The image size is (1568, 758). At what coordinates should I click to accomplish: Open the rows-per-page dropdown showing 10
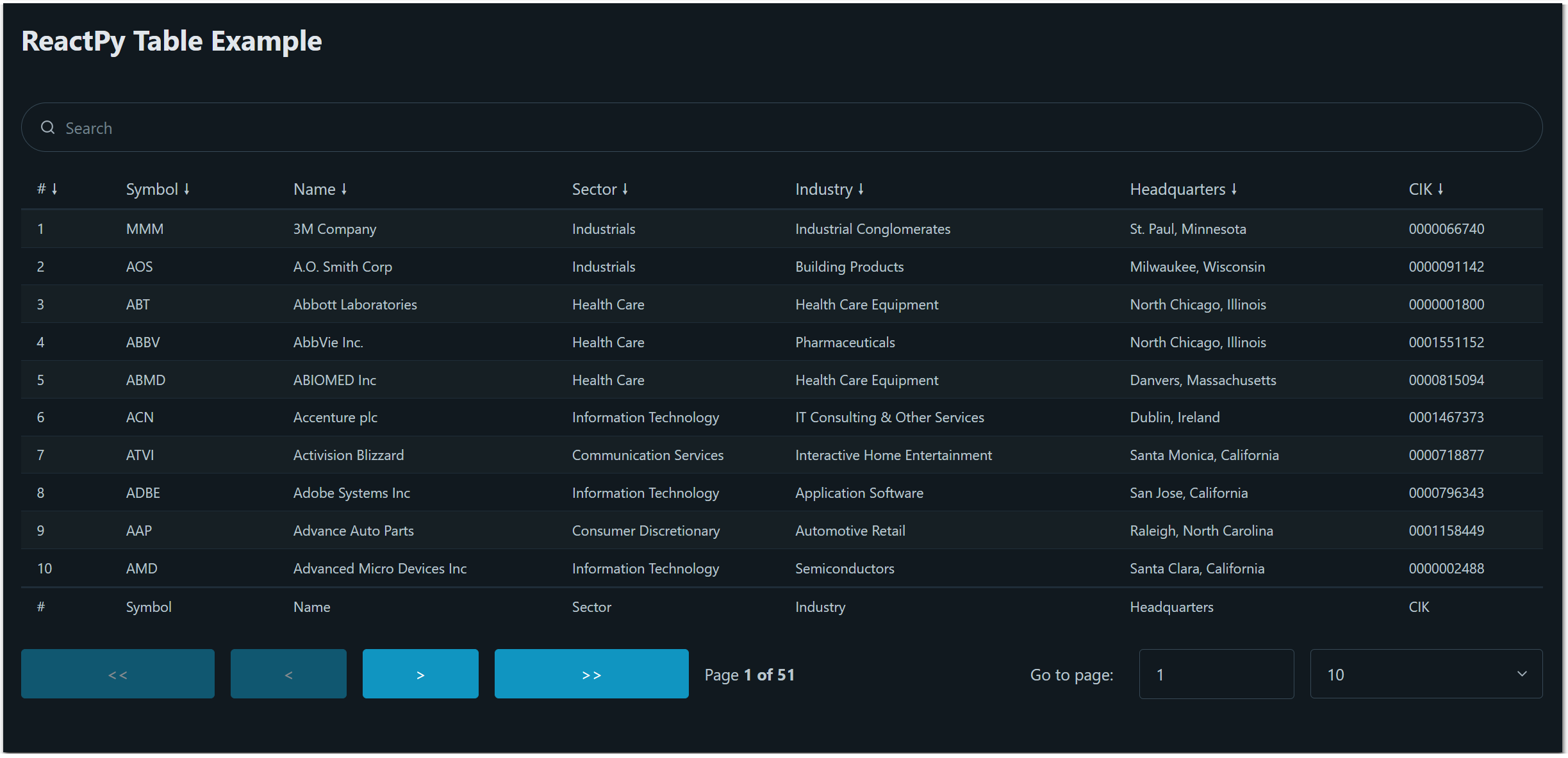[1426, 674]
